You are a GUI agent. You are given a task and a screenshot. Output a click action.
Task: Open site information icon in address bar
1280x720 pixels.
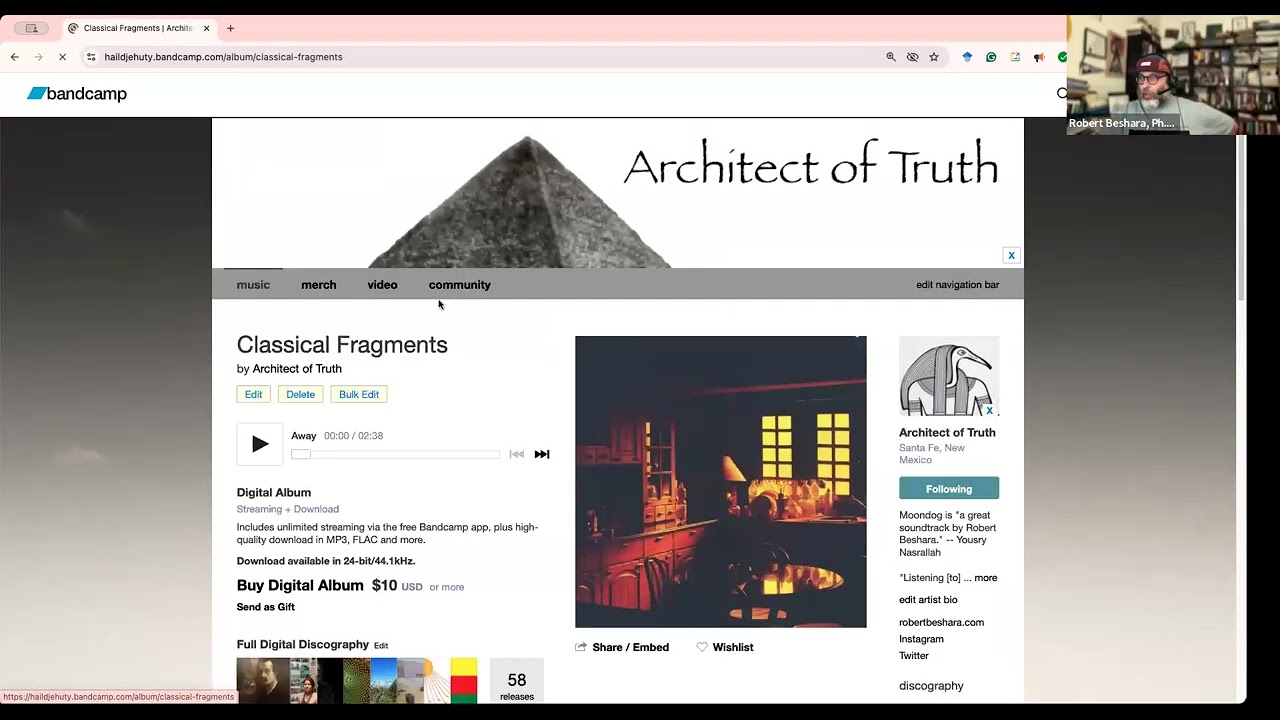point(91,57)
